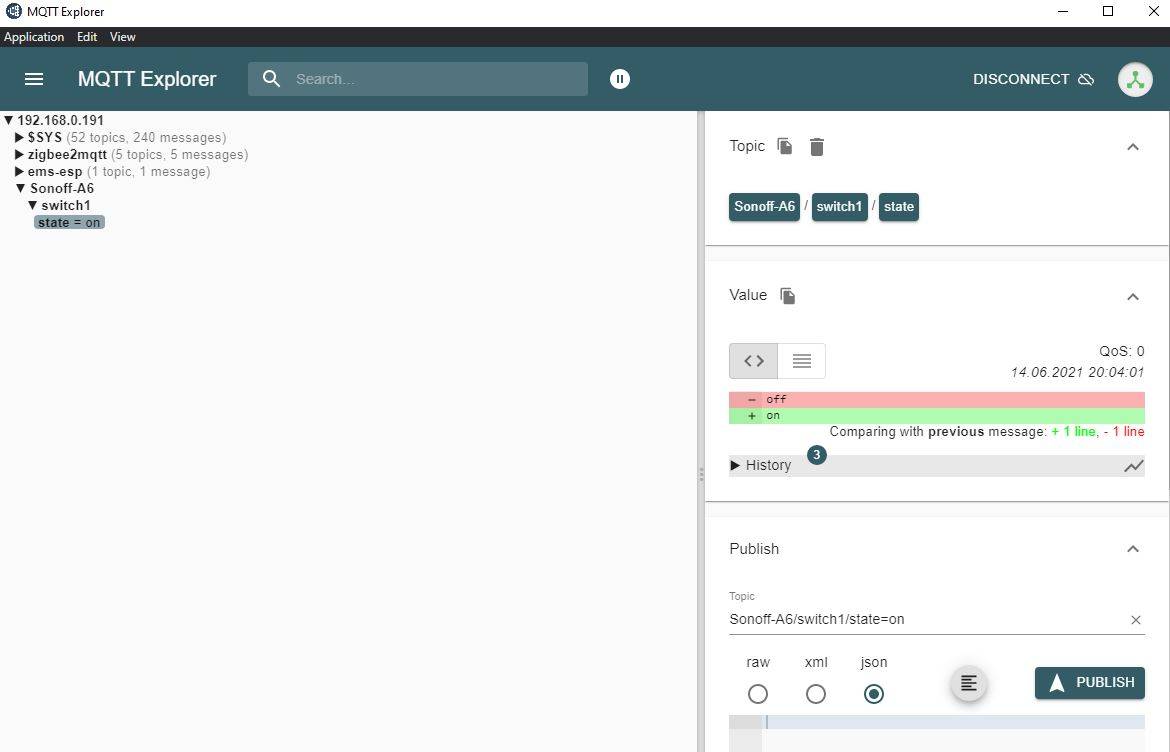
Task: Switch to diff code view
Action: click(754, 361)
